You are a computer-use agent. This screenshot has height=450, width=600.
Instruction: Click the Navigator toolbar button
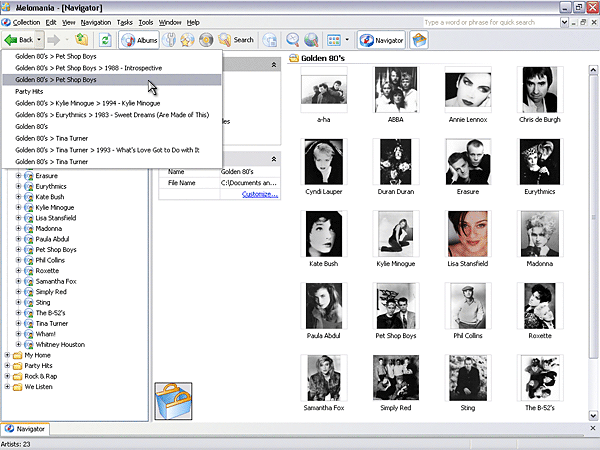(382, 40)
